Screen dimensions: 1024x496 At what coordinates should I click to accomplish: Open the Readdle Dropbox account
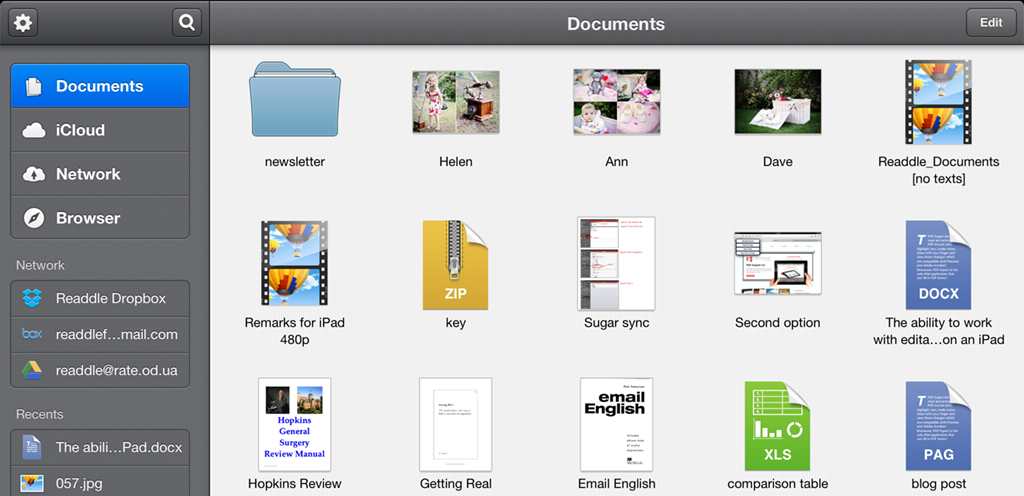100,298
